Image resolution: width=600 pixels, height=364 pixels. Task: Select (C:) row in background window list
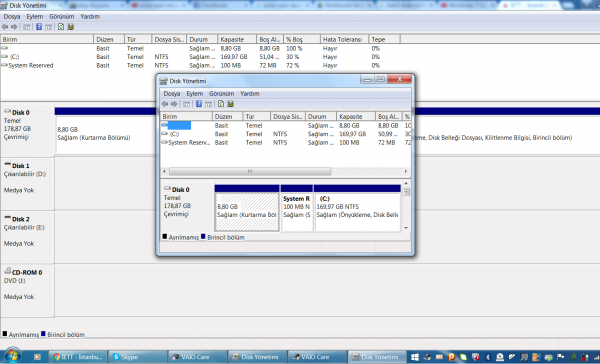pyautogui.click(x=199, y=57)
